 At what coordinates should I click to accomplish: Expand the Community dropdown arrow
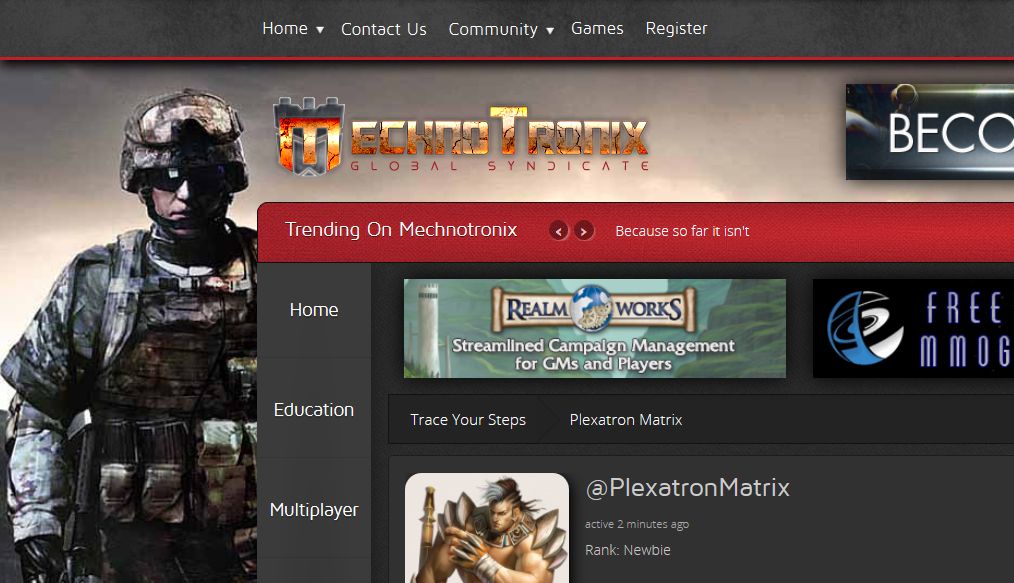(550, 30)
